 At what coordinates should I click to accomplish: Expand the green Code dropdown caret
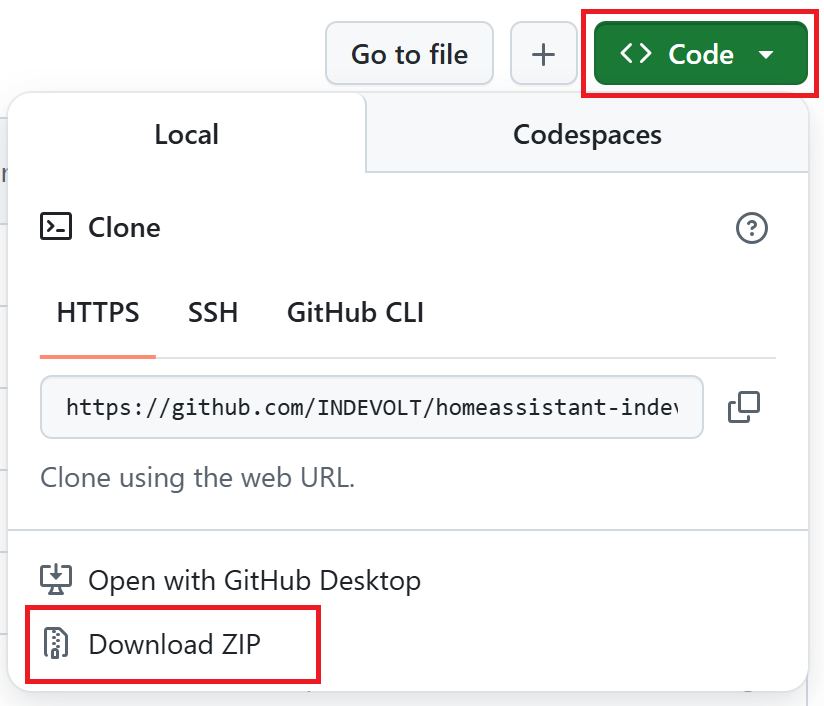(766, 55)
